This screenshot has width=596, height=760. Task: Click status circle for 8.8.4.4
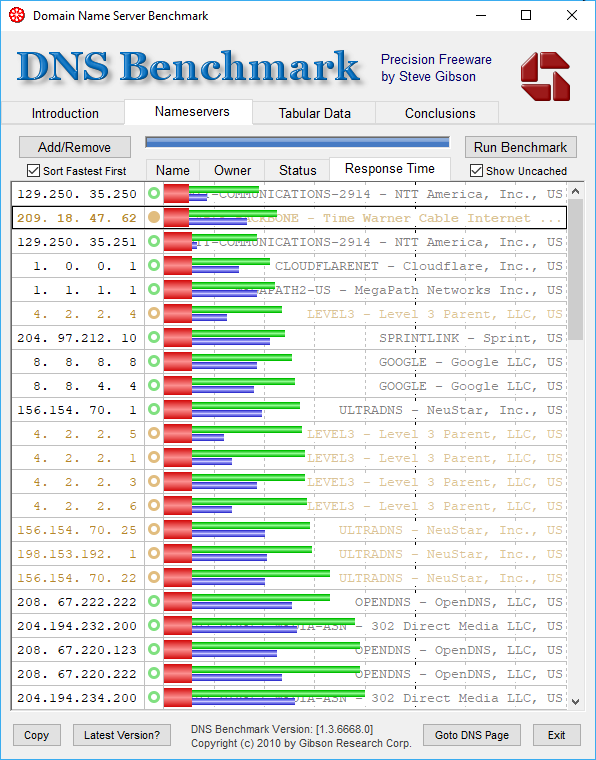(x=154, y=385)
